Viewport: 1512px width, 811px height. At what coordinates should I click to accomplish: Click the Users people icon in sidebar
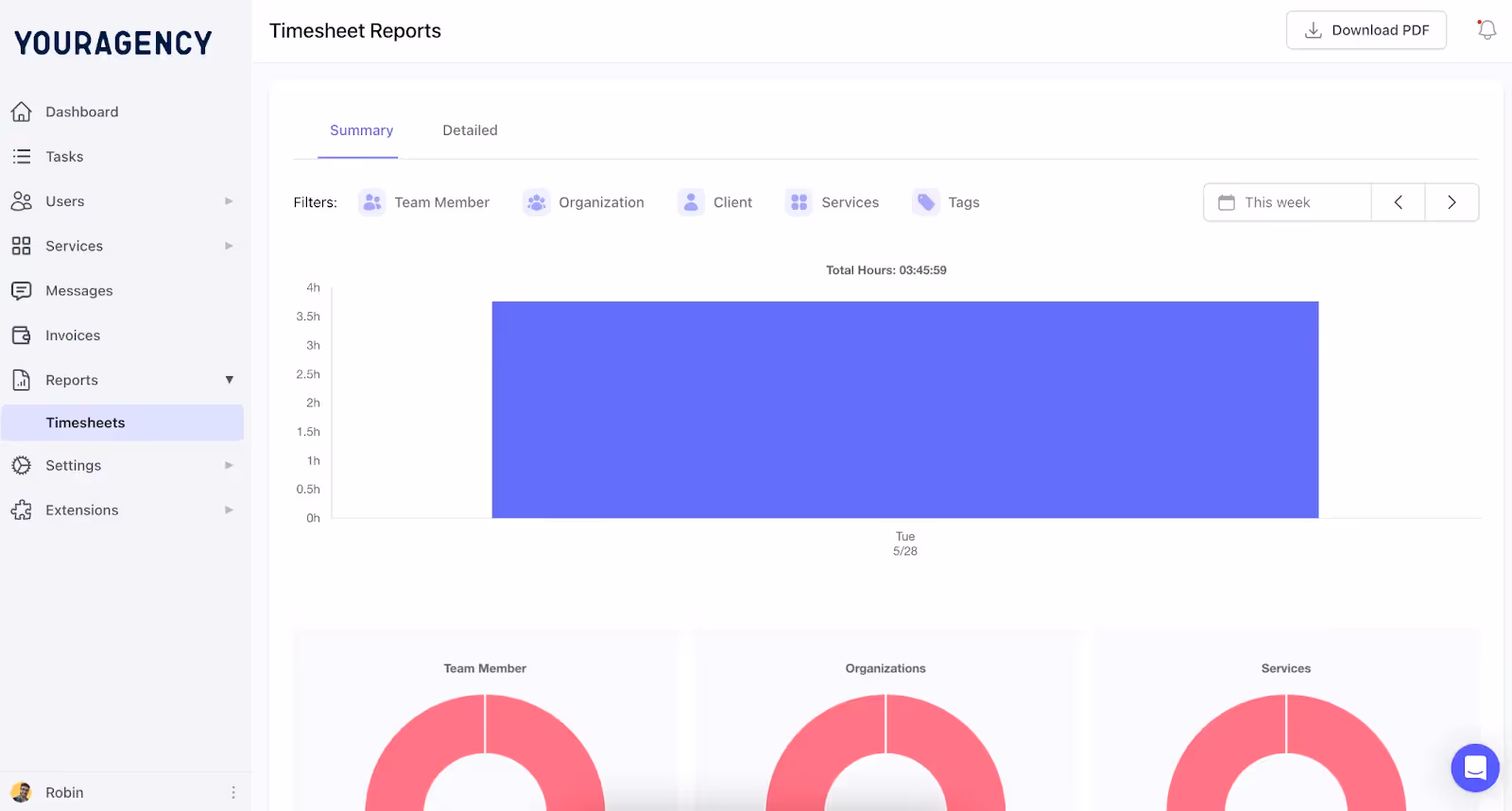click(22, 200)
